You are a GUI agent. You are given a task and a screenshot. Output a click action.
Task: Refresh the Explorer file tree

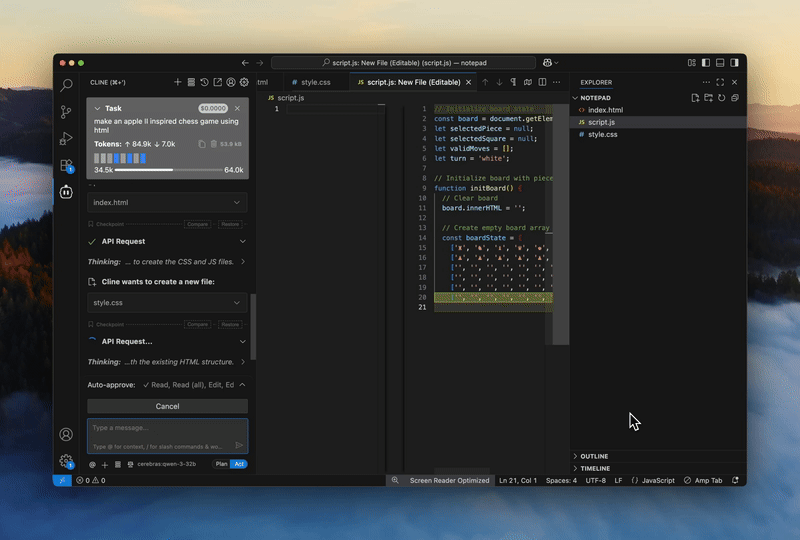tap(722, 98)
